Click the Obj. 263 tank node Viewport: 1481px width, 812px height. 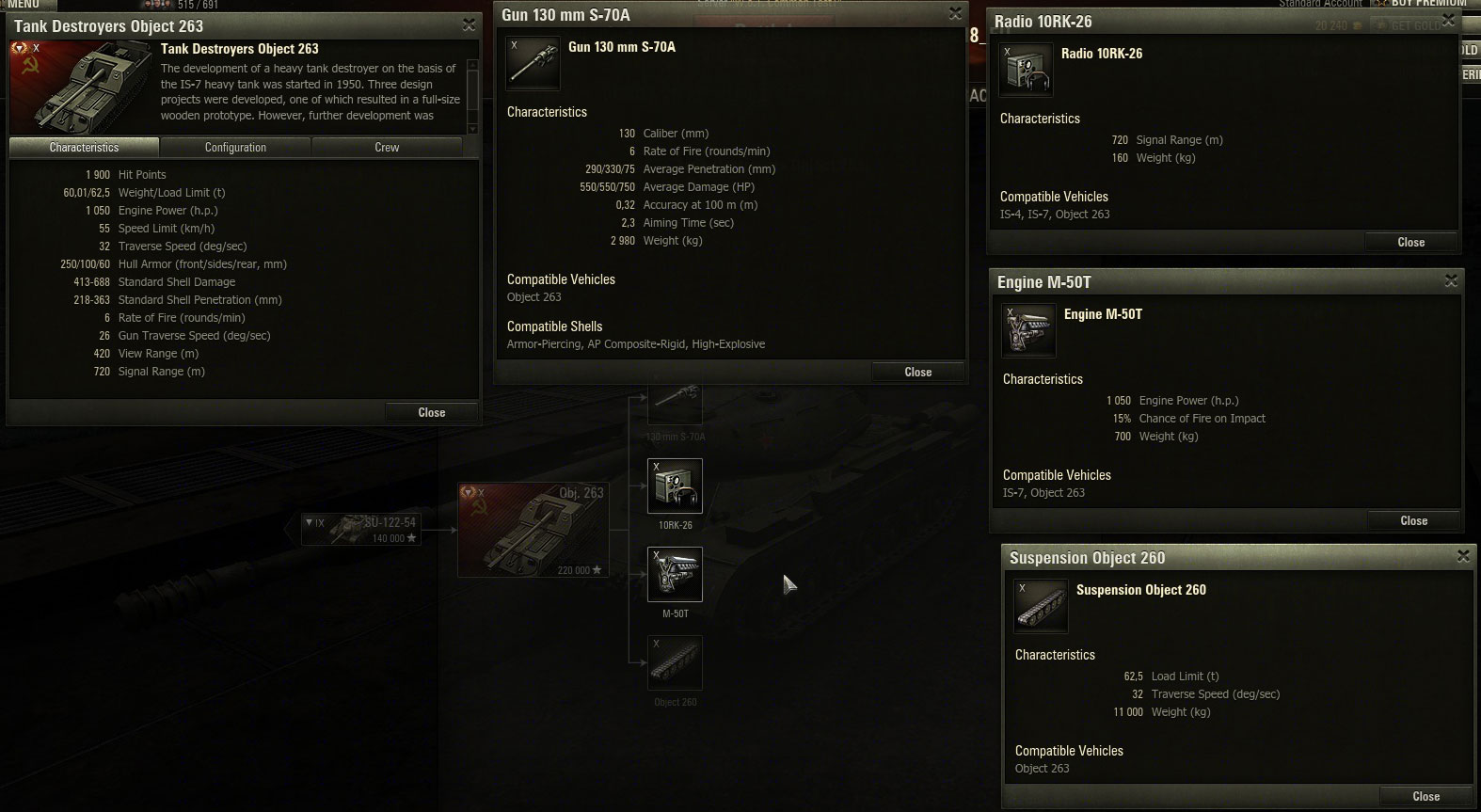[x=533, y=530]
